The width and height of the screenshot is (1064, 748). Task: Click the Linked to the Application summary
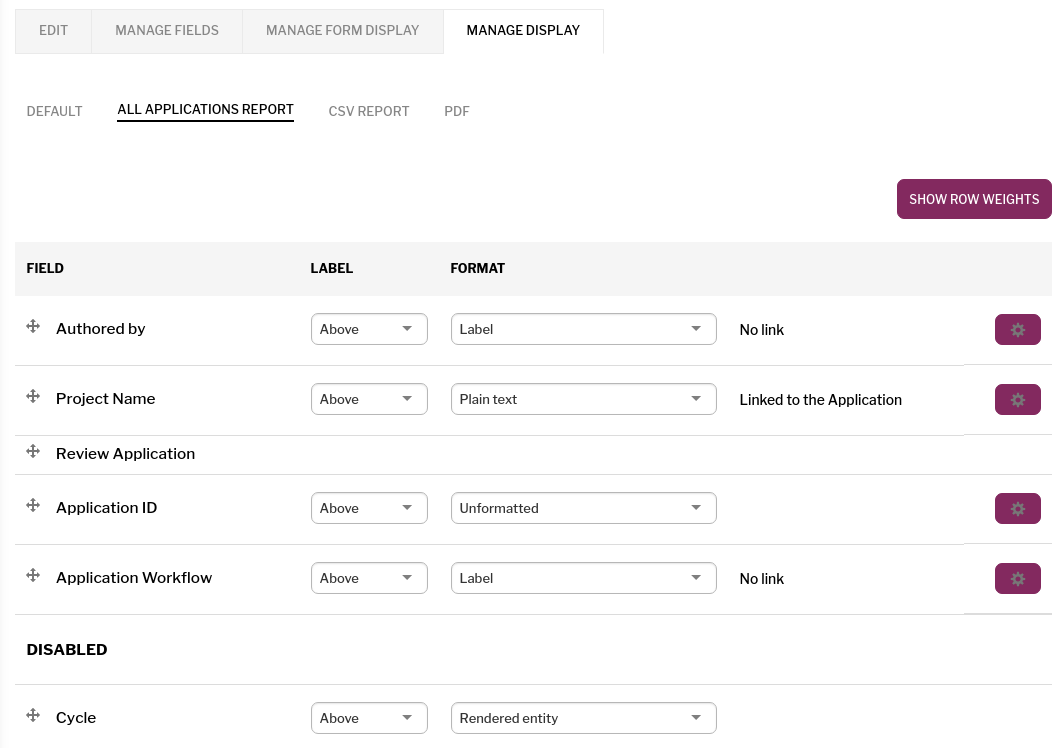coord(820,400)
